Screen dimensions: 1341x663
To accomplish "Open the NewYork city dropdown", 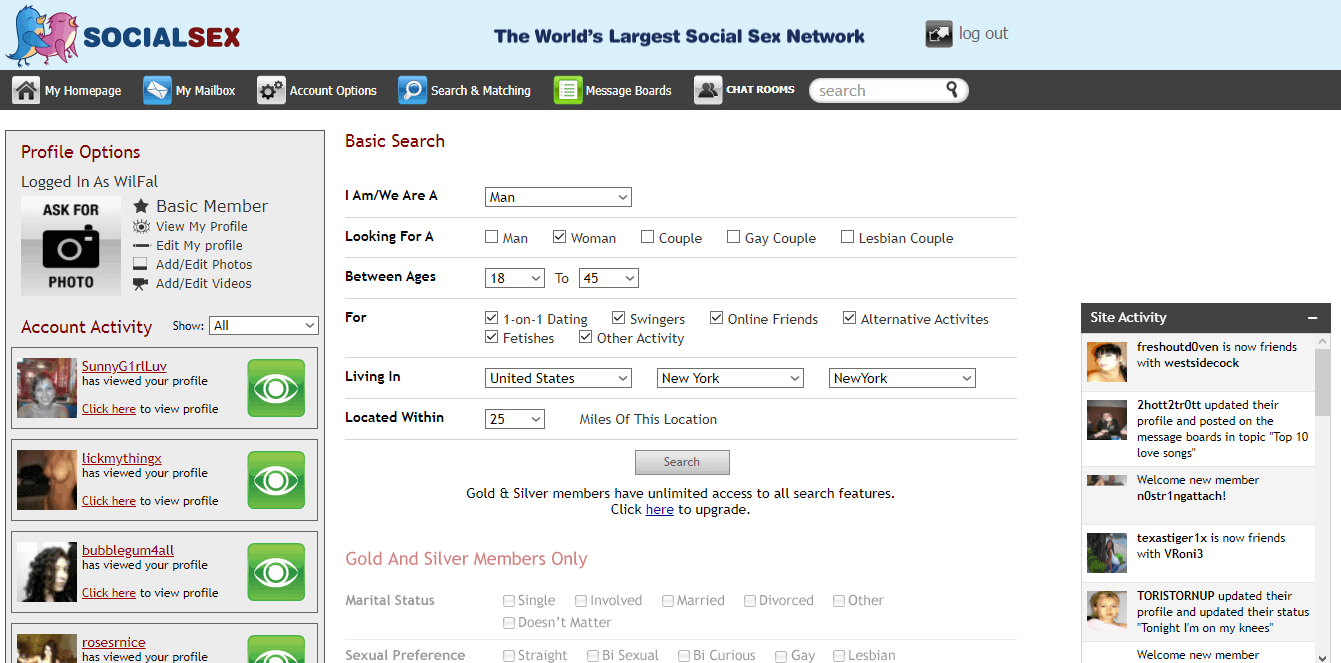I will (x=902, y=378).
